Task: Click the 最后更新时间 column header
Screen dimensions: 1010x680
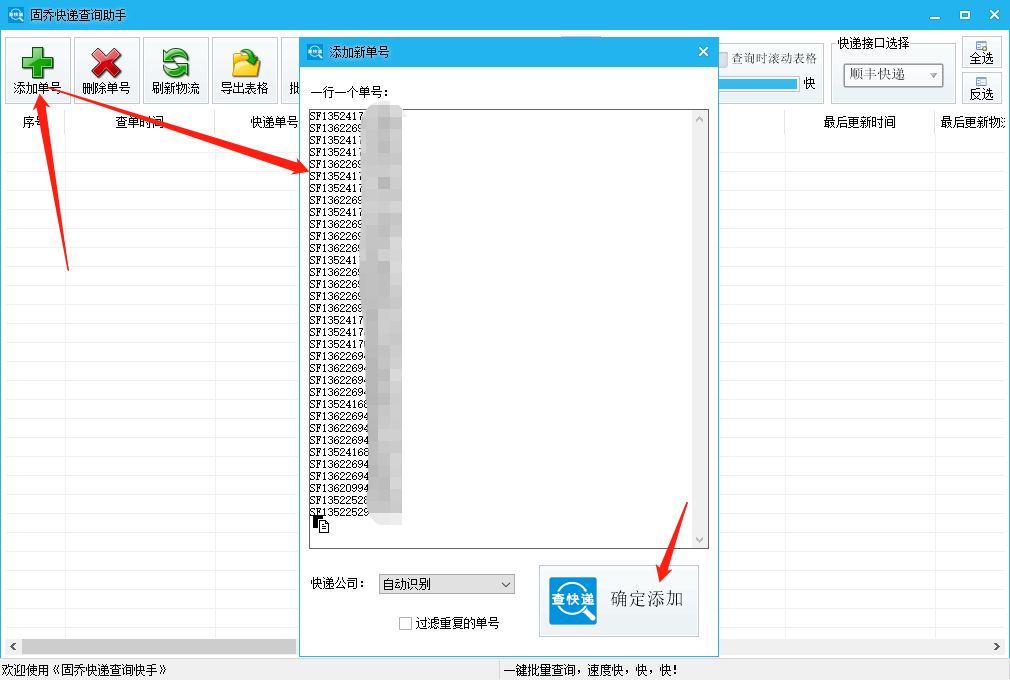Action: [x=859, y=122]
